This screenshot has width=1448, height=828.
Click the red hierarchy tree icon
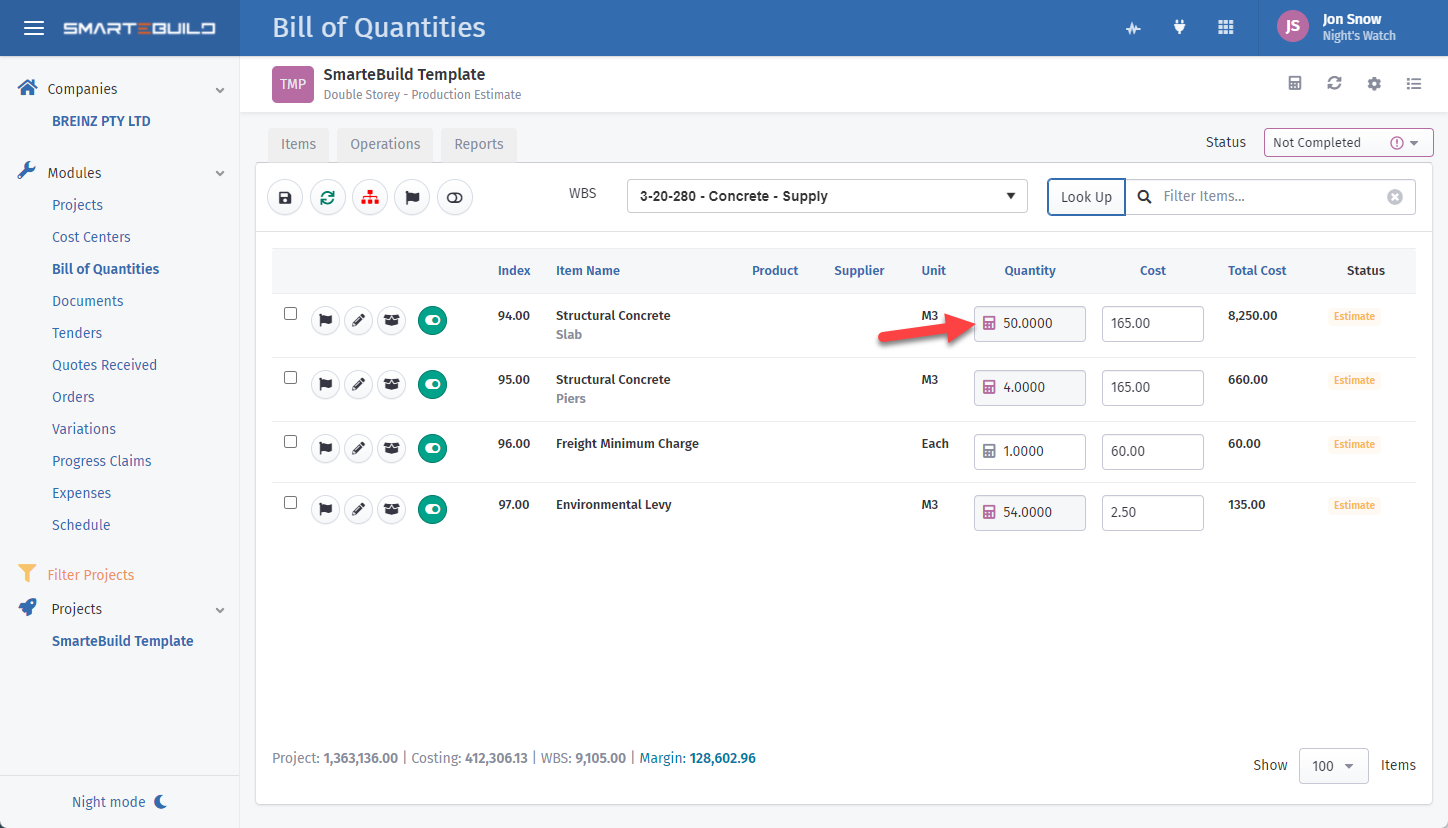[370, 198]
